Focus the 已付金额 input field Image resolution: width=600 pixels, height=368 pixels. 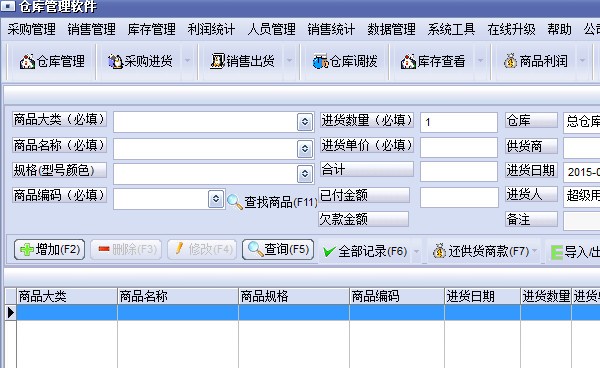(459, 197)
